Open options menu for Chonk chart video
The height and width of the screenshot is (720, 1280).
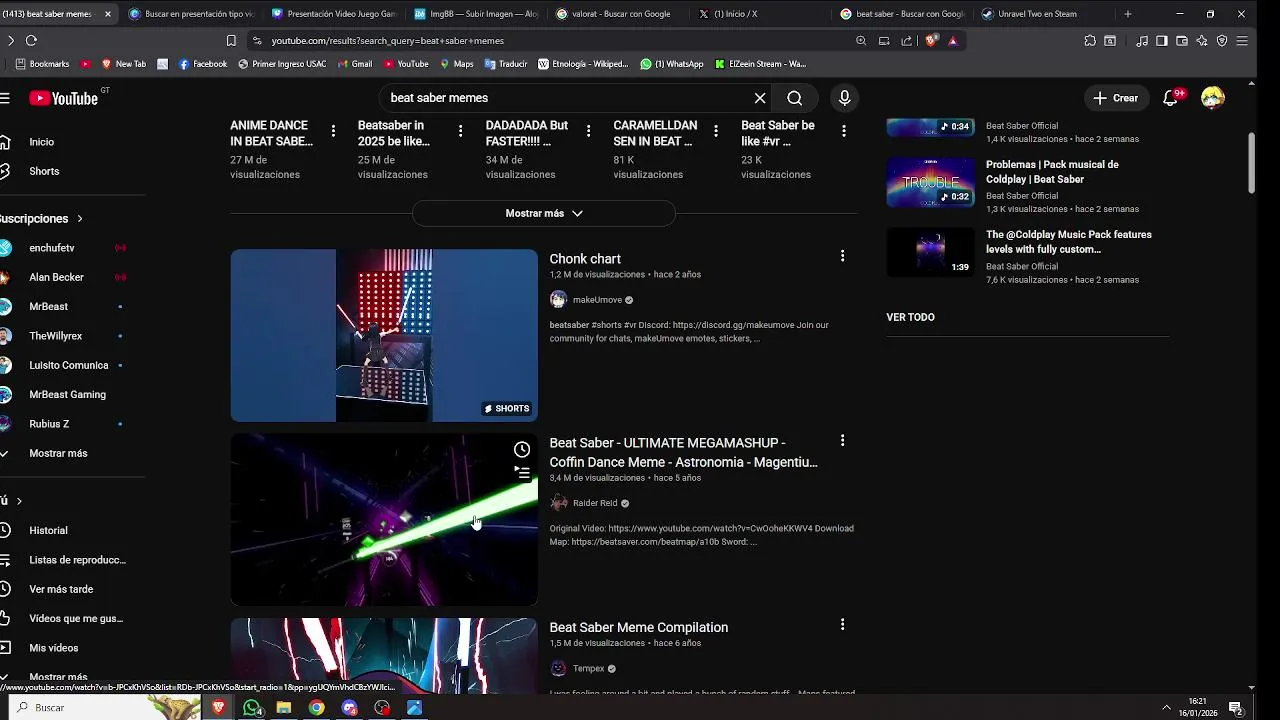pyautogui.click(x=842, y=256)
